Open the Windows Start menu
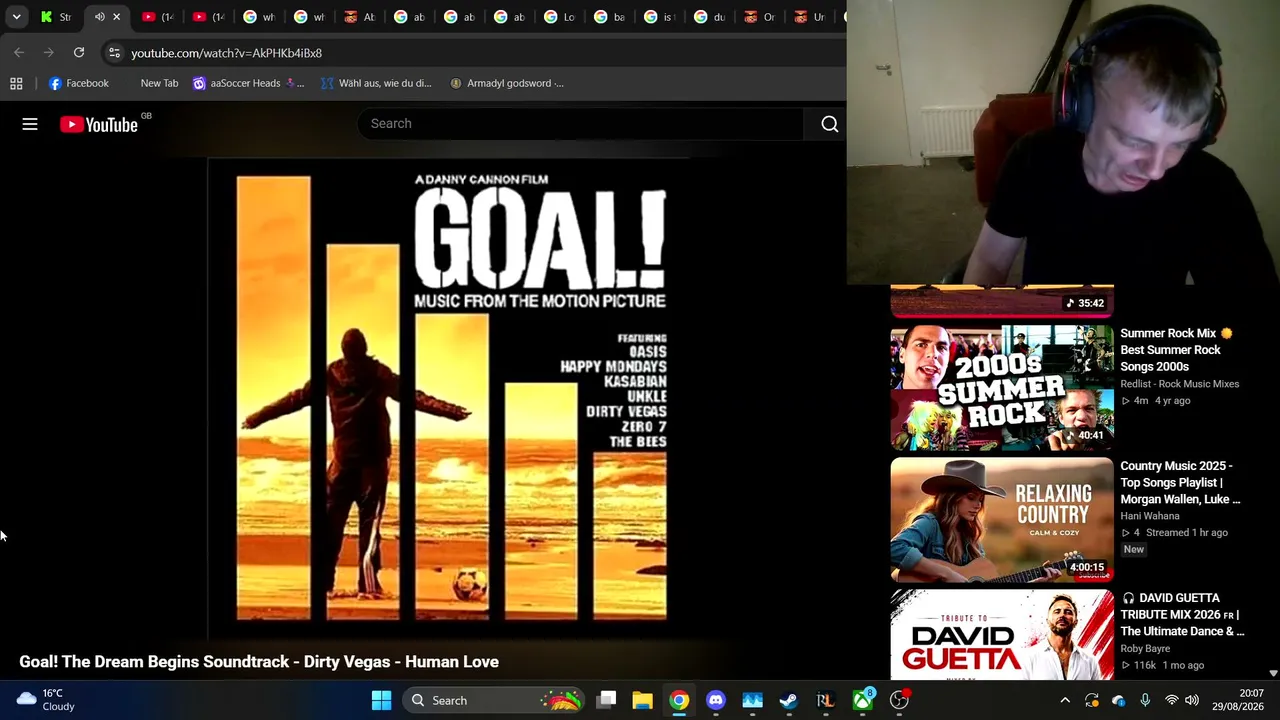1280x720 pixels. click(381, 700)
